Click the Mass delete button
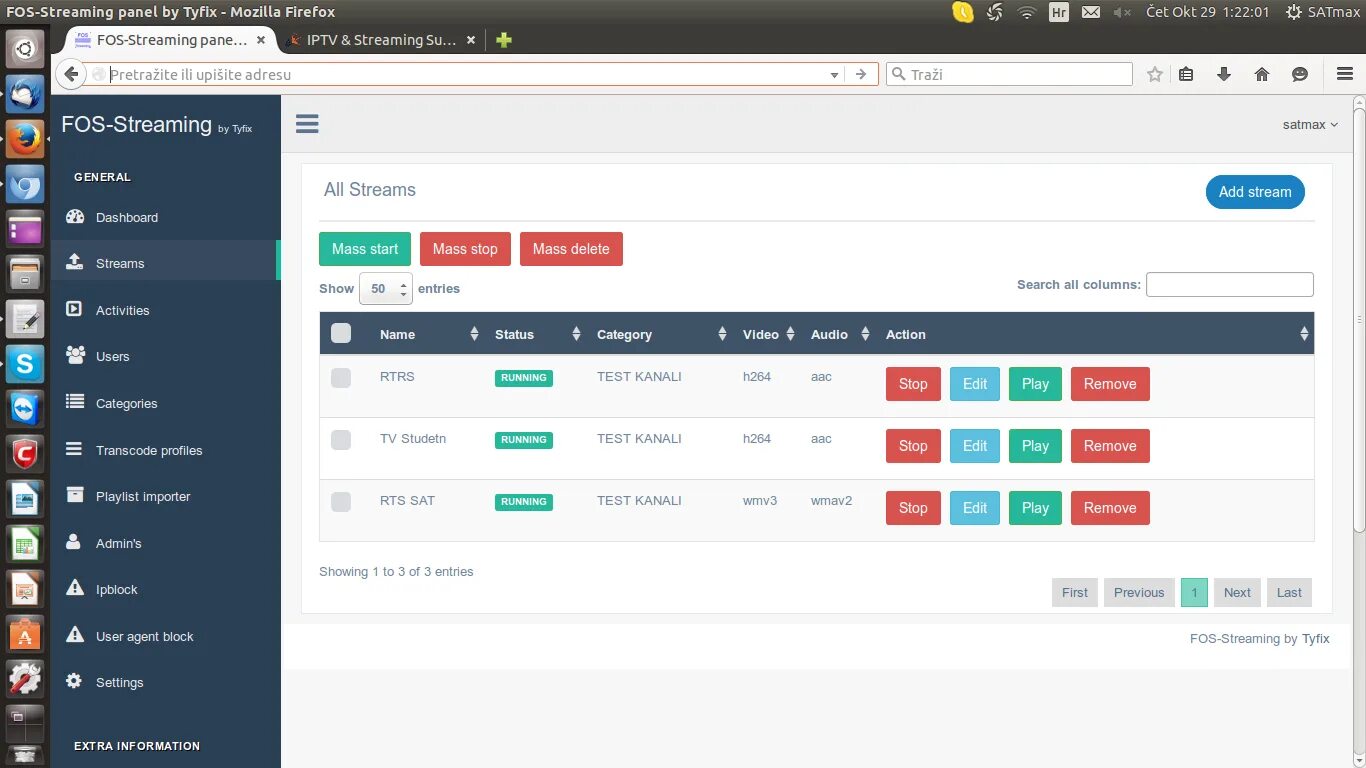Viewport: 1366px width, 768px height. coord(571,249)
